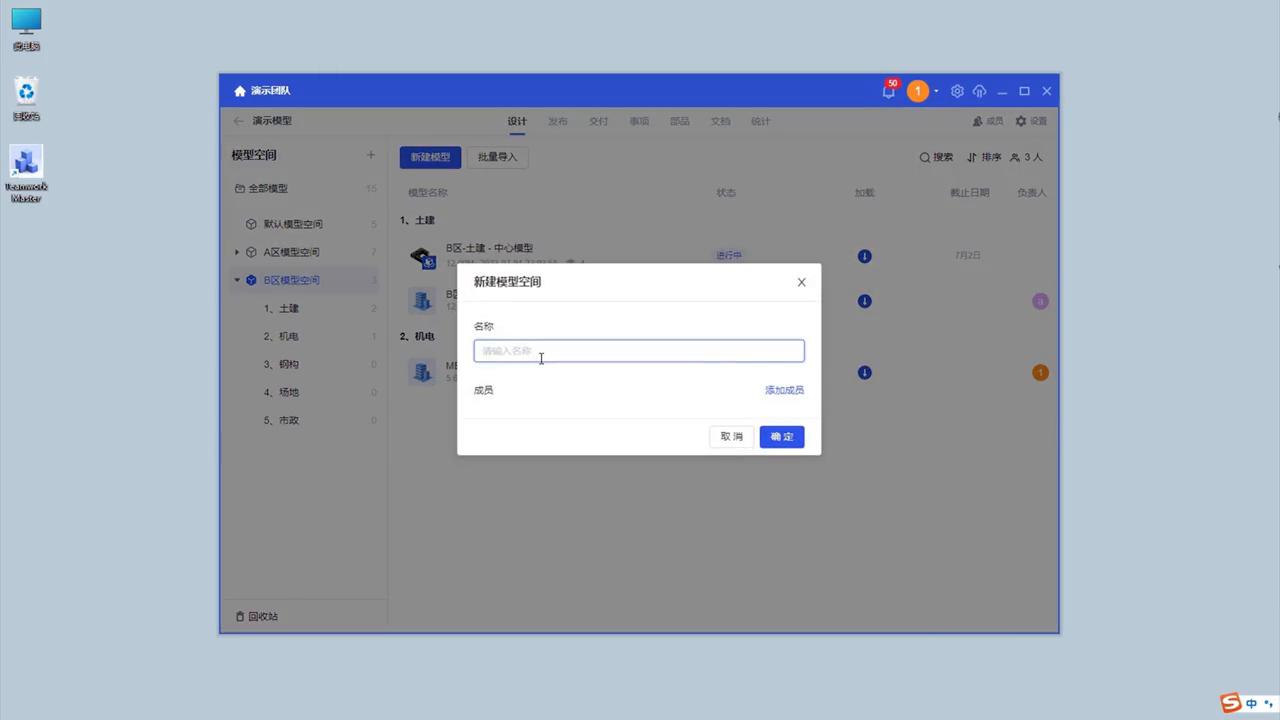Click the 加载 column header

864,193
